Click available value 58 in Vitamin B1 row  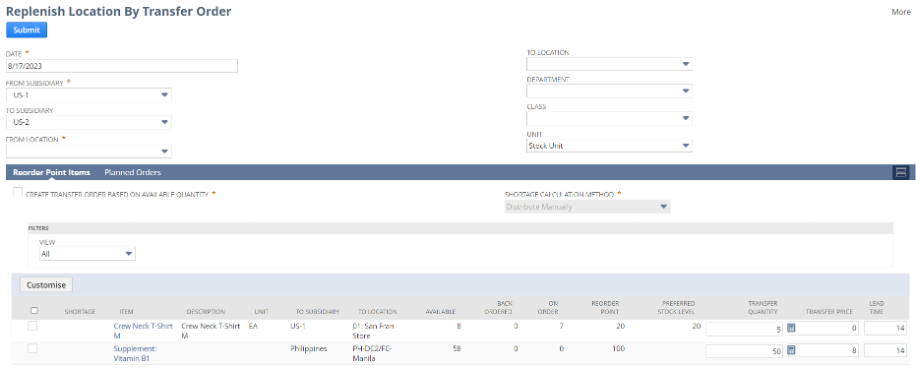[457, 348]
